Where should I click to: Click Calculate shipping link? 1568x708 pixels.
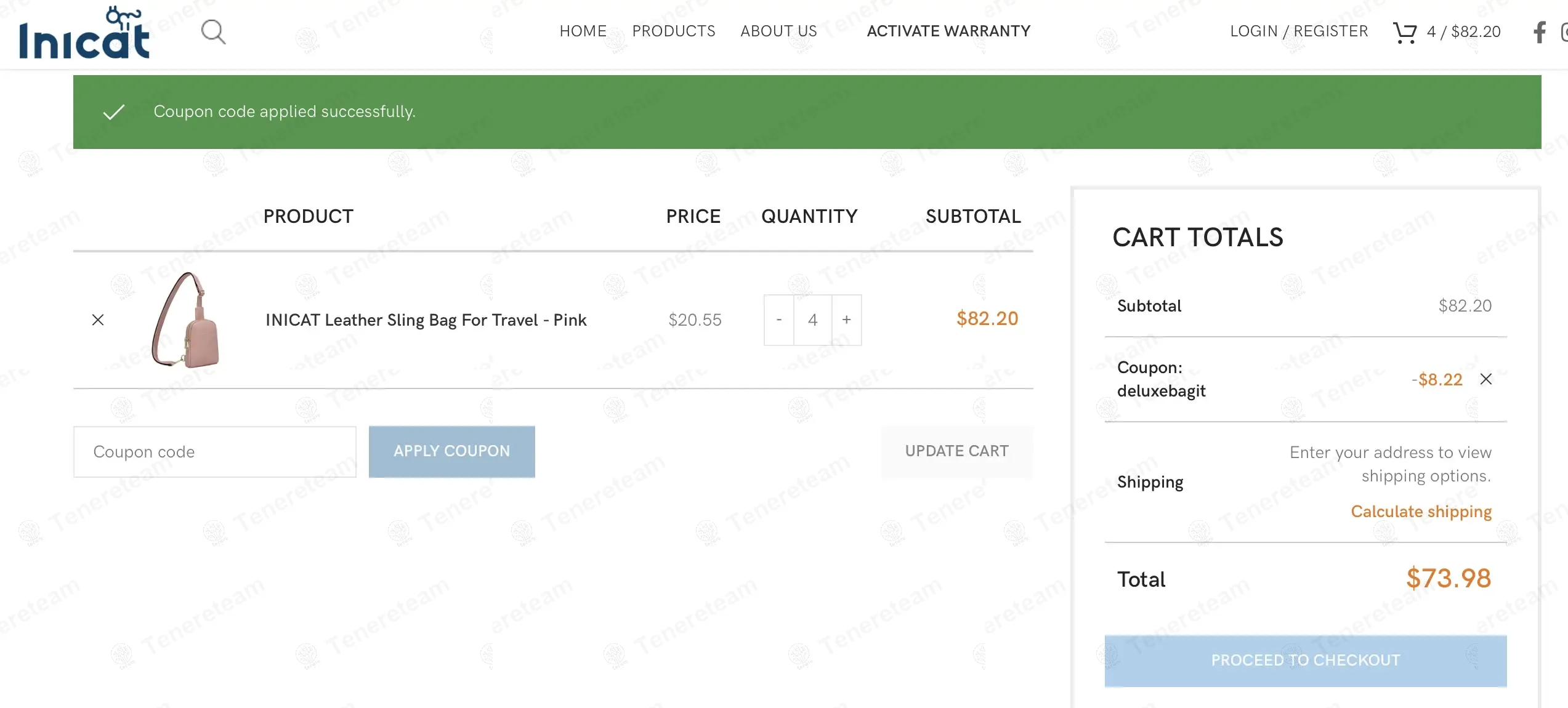click(1421, 512)
